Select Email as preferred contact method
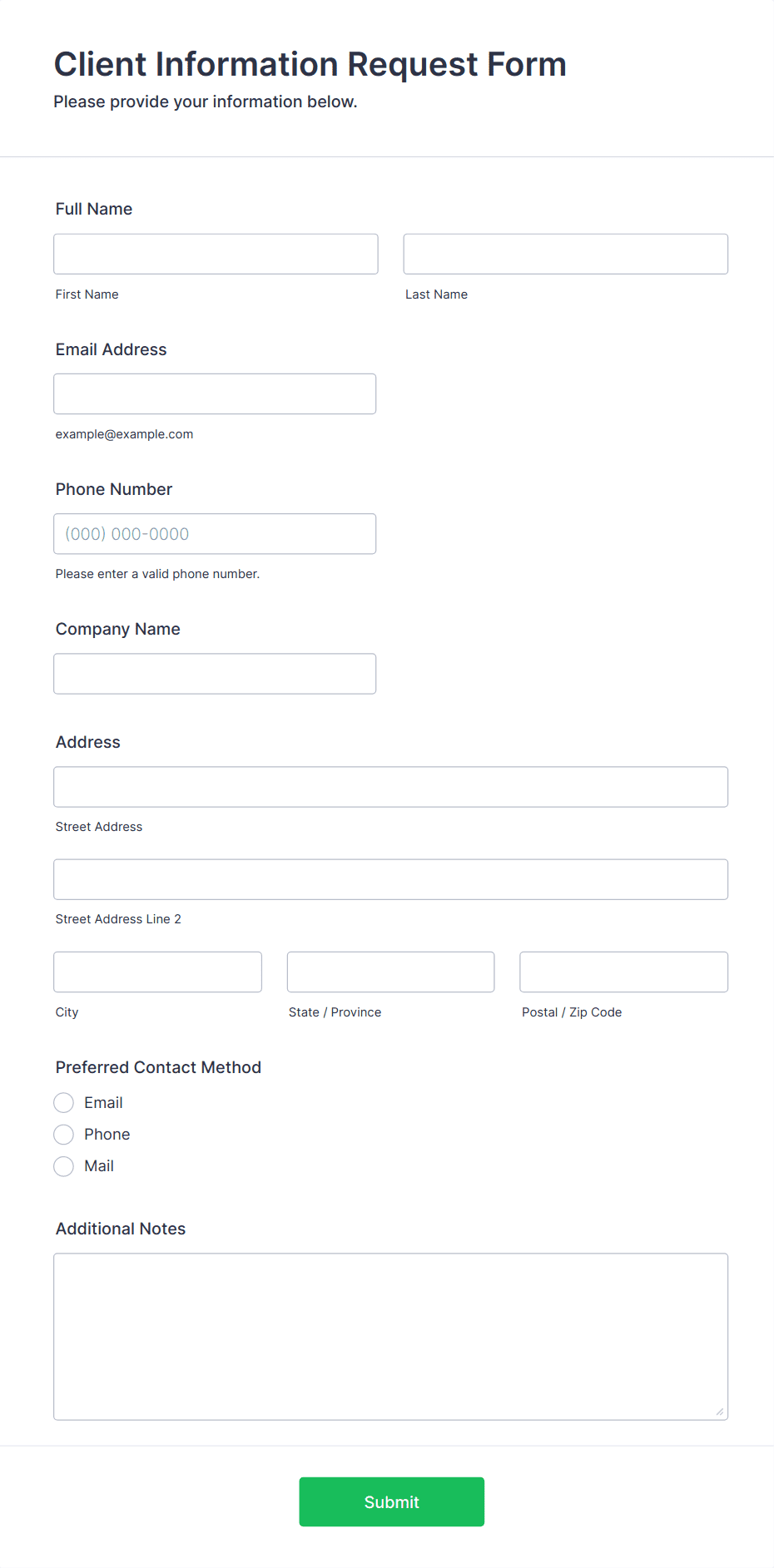Screen dimensions: 774x1568 point(64,1103)
